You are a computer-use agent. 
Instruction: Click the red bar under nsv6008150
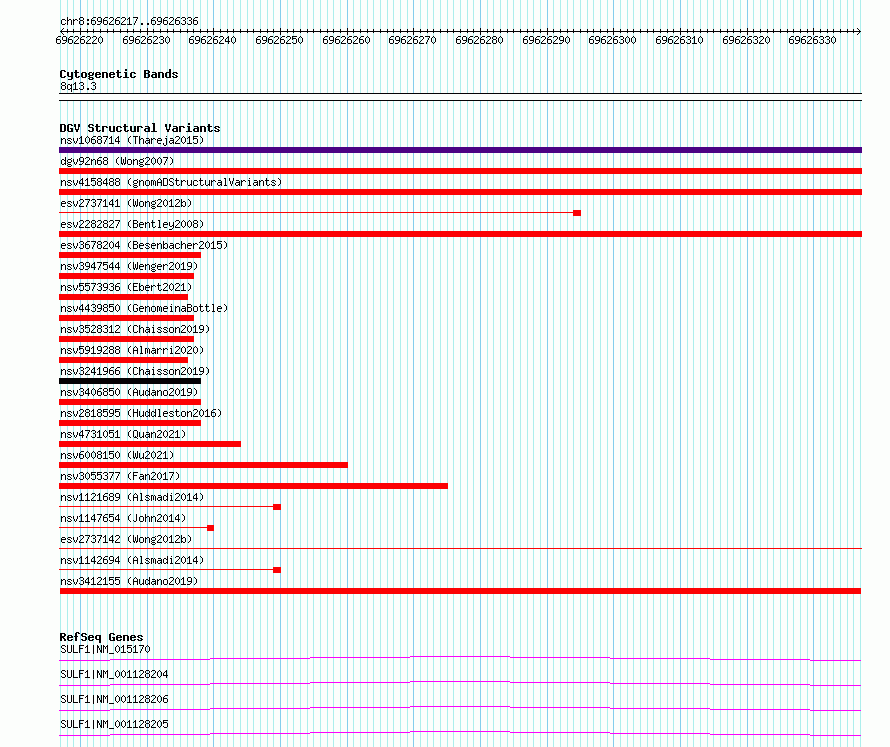203,465
